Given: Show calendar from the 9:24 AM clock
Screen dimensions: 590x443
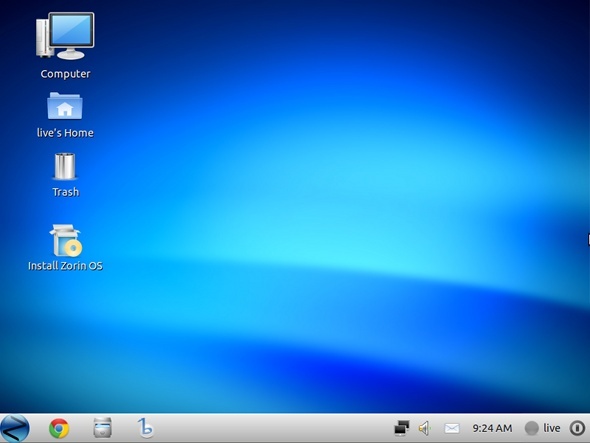Looking at the screenshot, I should click(492, 428).
